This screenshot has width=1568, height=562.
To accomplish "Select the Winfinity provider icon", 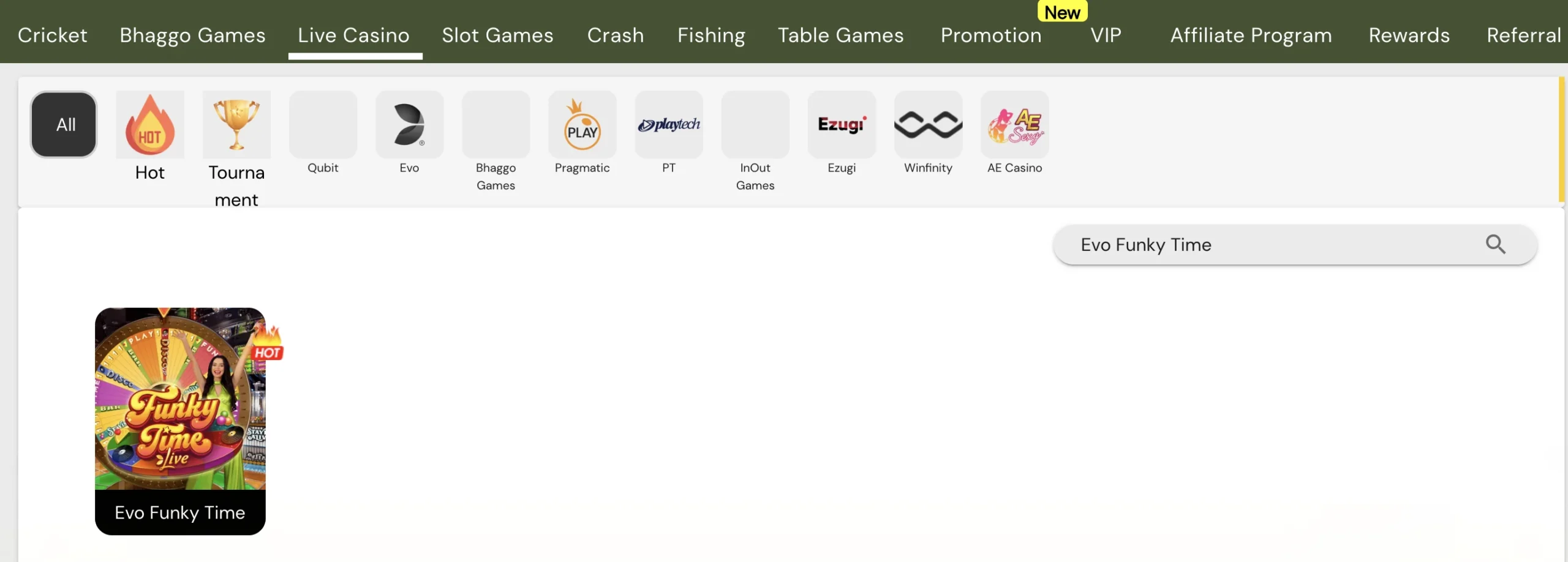I will point(928,125).
